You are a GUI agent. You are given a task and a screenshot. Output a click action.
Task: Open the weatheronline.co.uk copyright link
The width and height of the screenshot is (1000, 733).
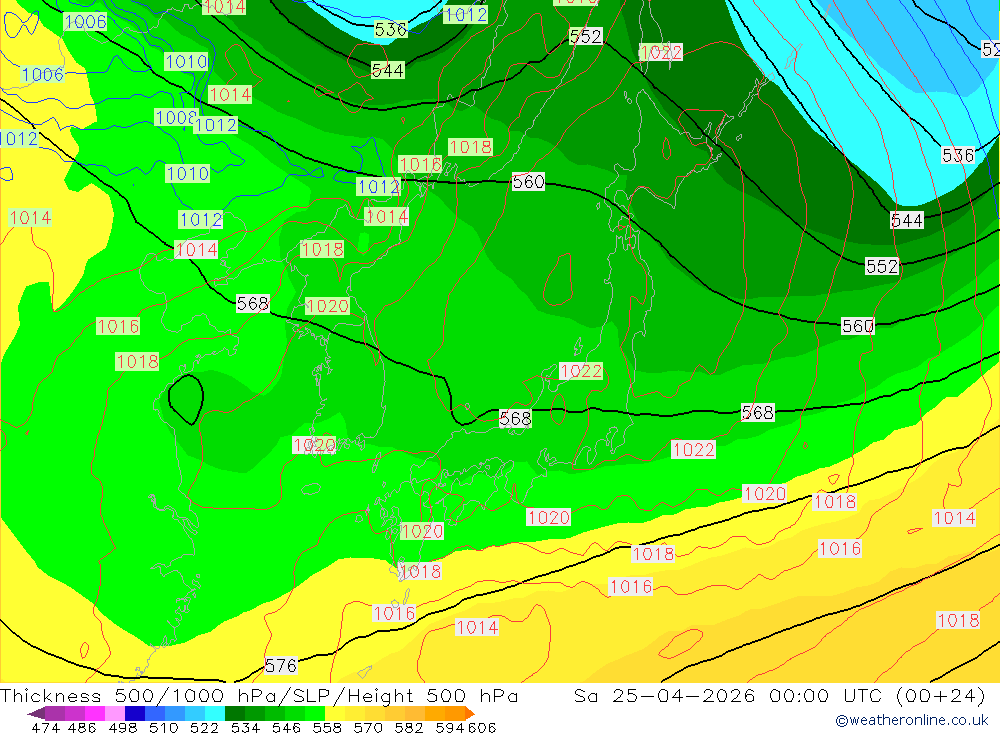[912, 720]
